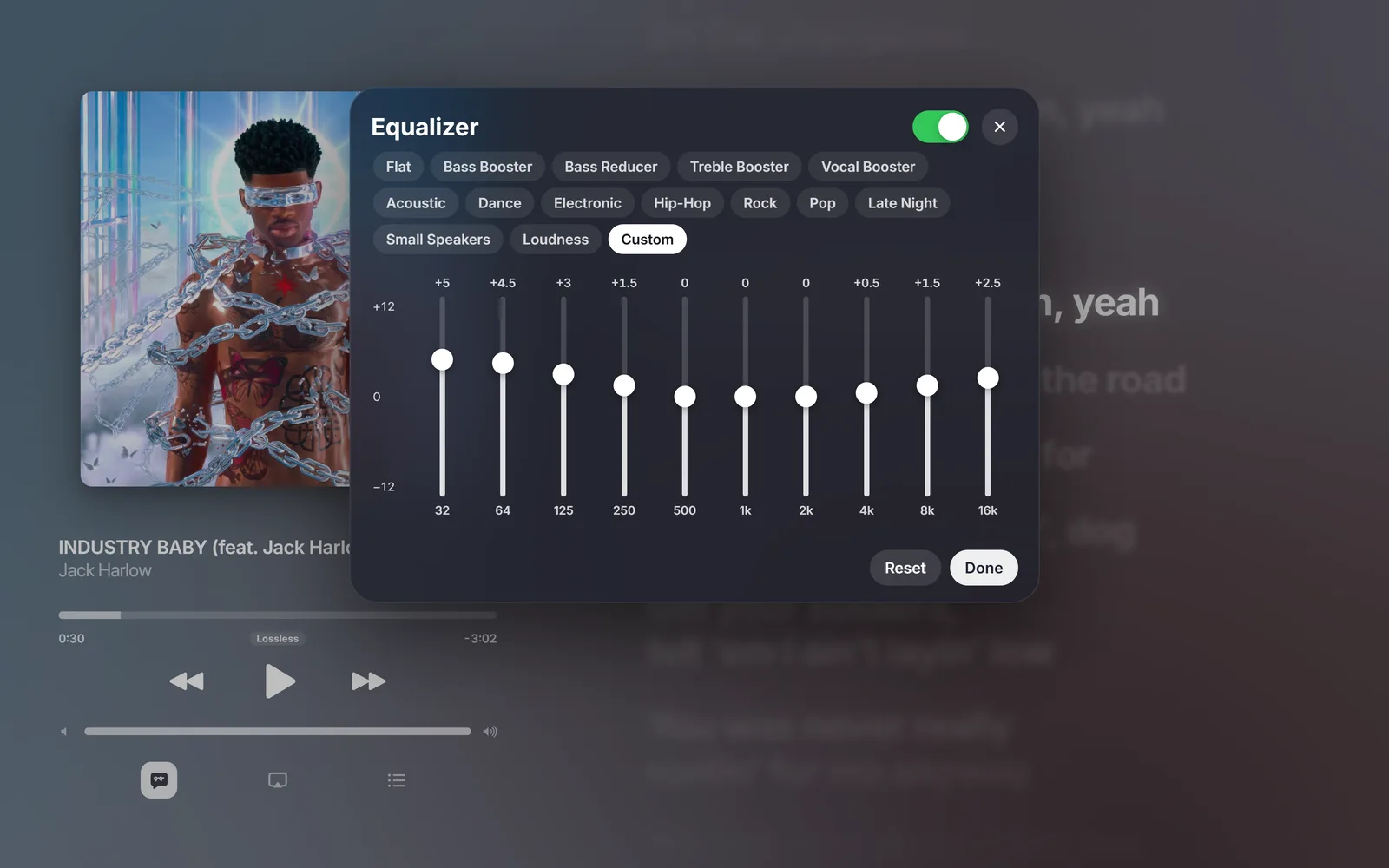Screen dimensions: 1389x868
Task: Choose the Loudness preset
Action: 556,240
